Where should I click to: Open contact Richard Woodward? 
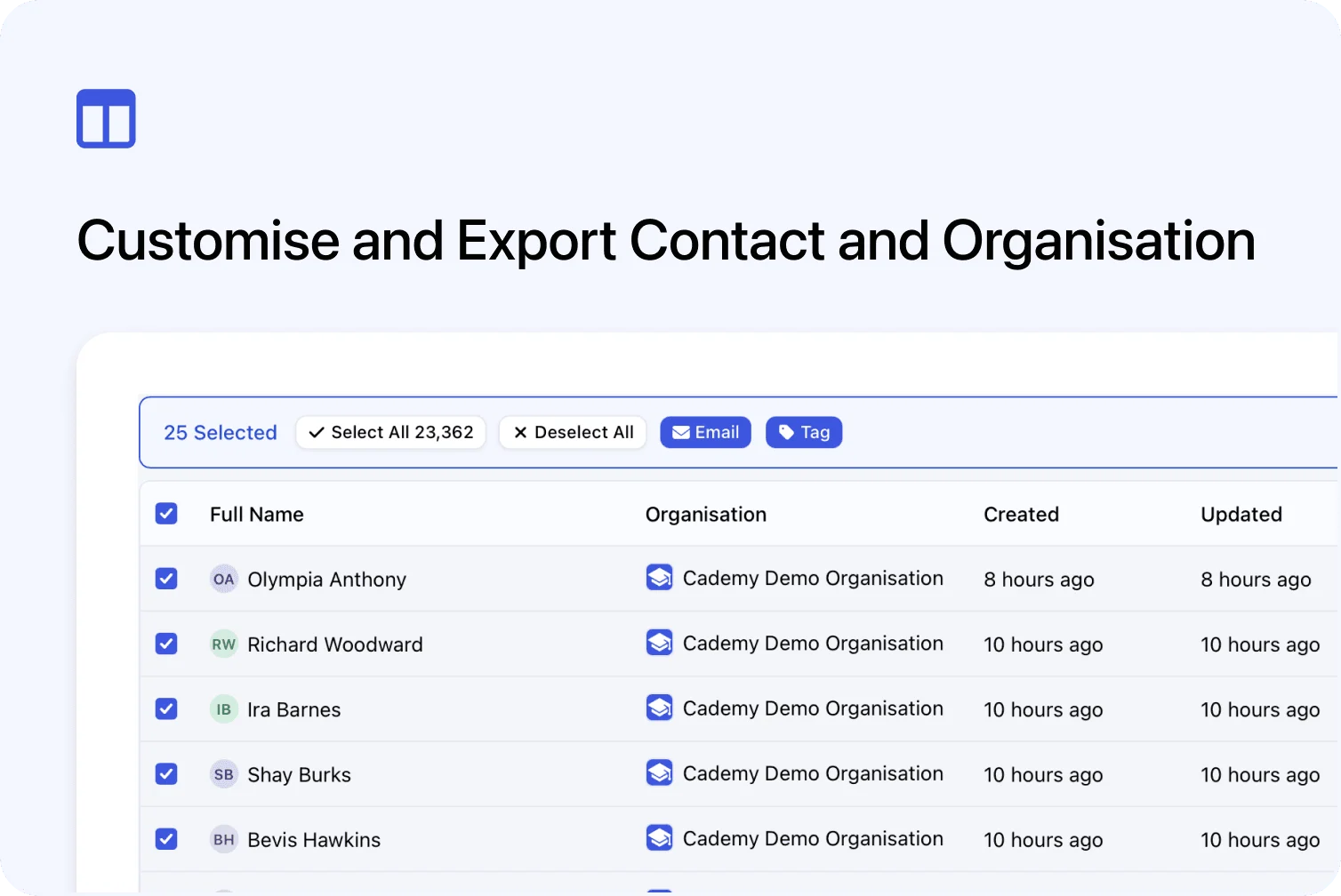pos(335,644)
